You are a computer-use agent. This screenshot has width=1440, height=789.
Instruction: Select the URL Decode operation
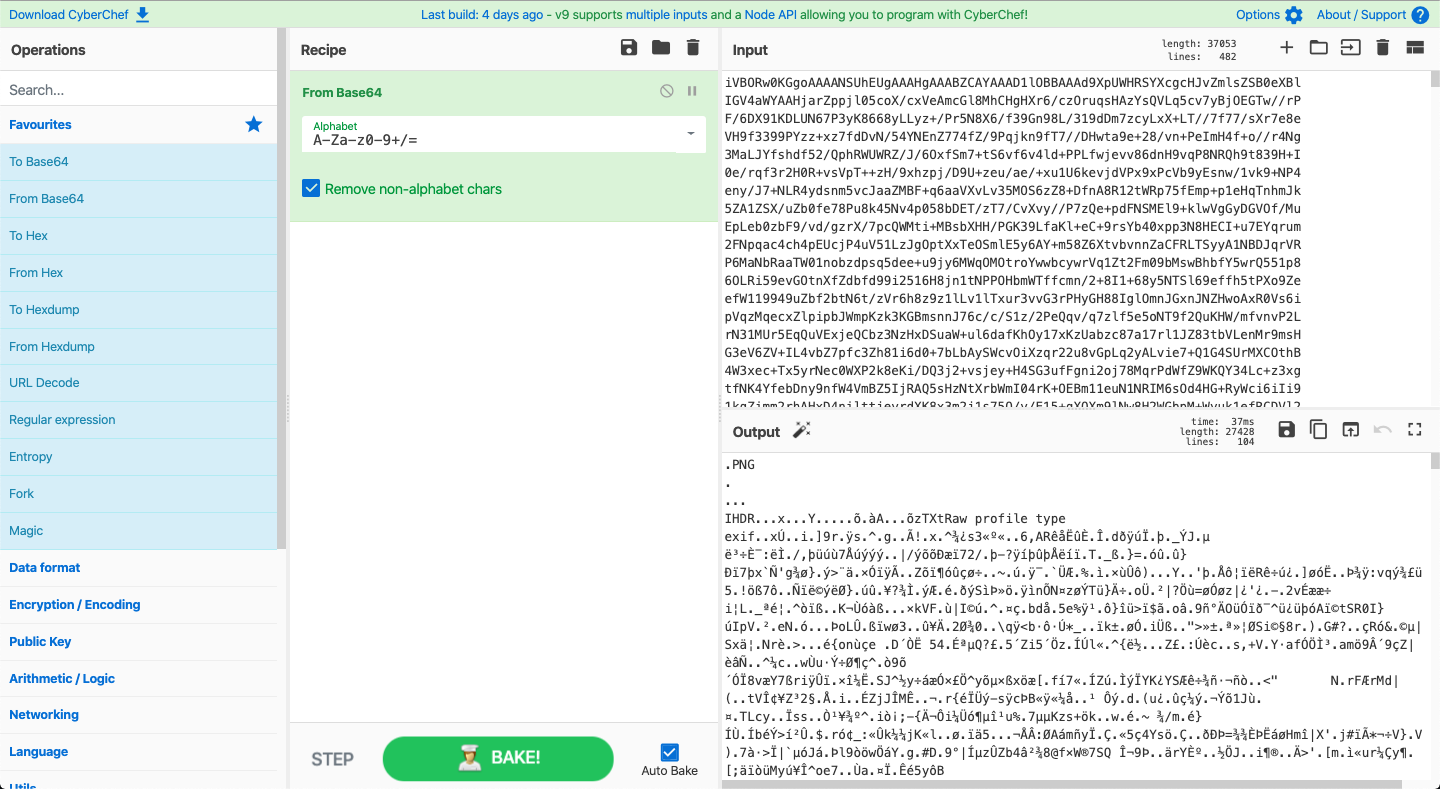138,382
